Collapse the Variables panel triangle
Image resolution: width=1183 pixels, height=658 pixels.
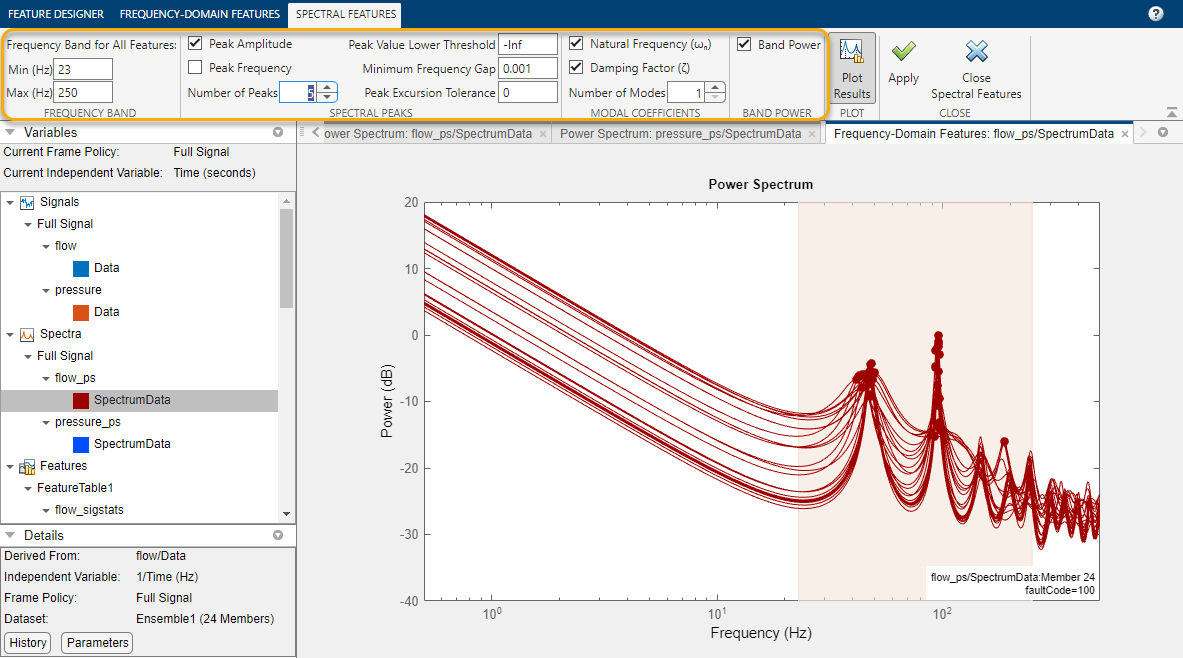tap(11, 132)
